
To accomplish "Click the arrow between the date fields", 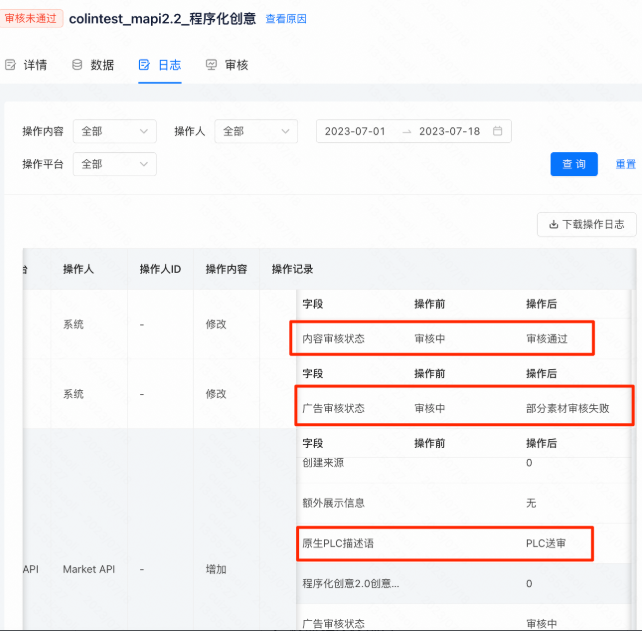I will tap(407, 131).
